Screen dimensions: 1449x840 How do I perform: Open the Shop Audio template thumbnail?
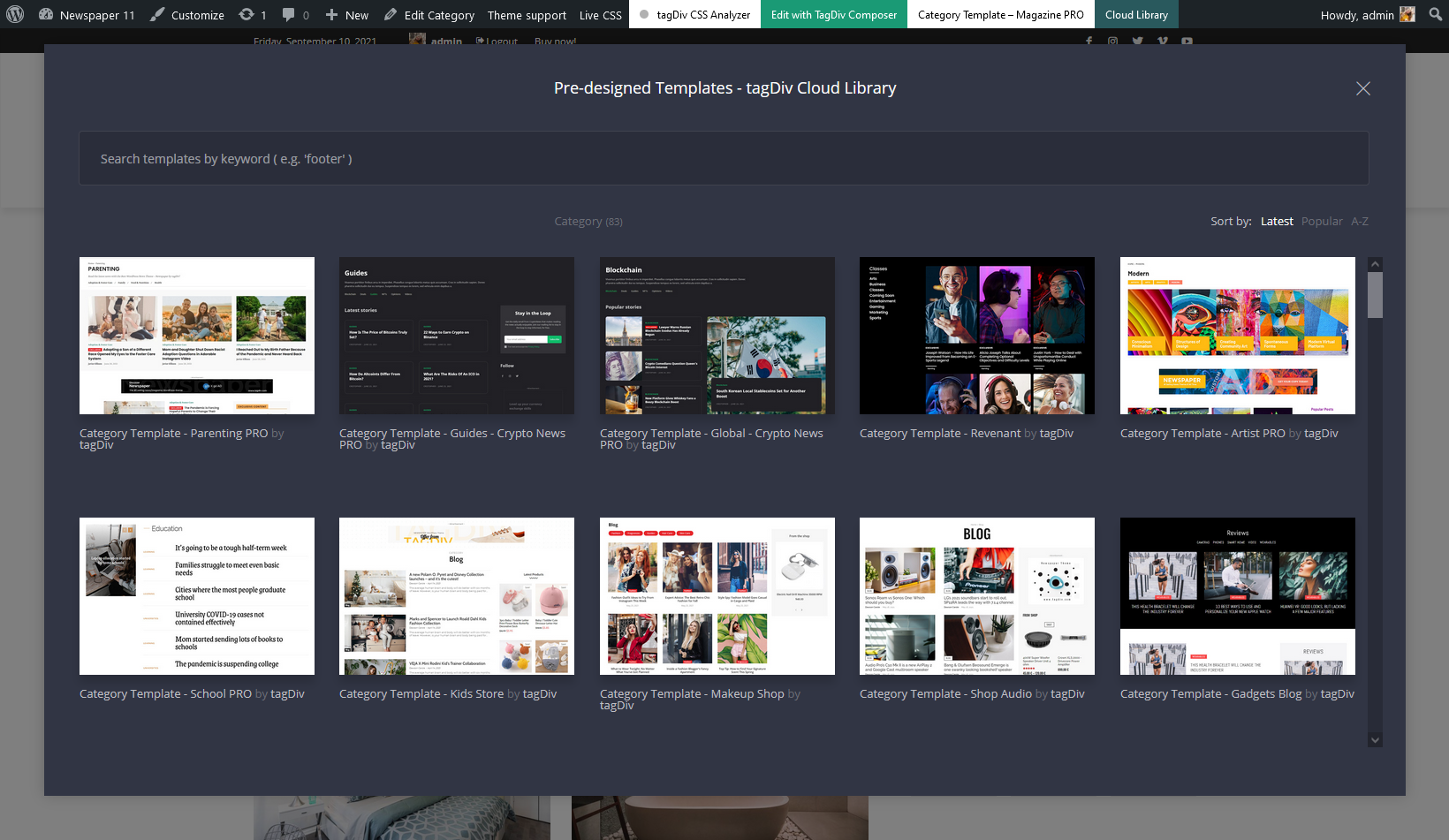point(977,596)
